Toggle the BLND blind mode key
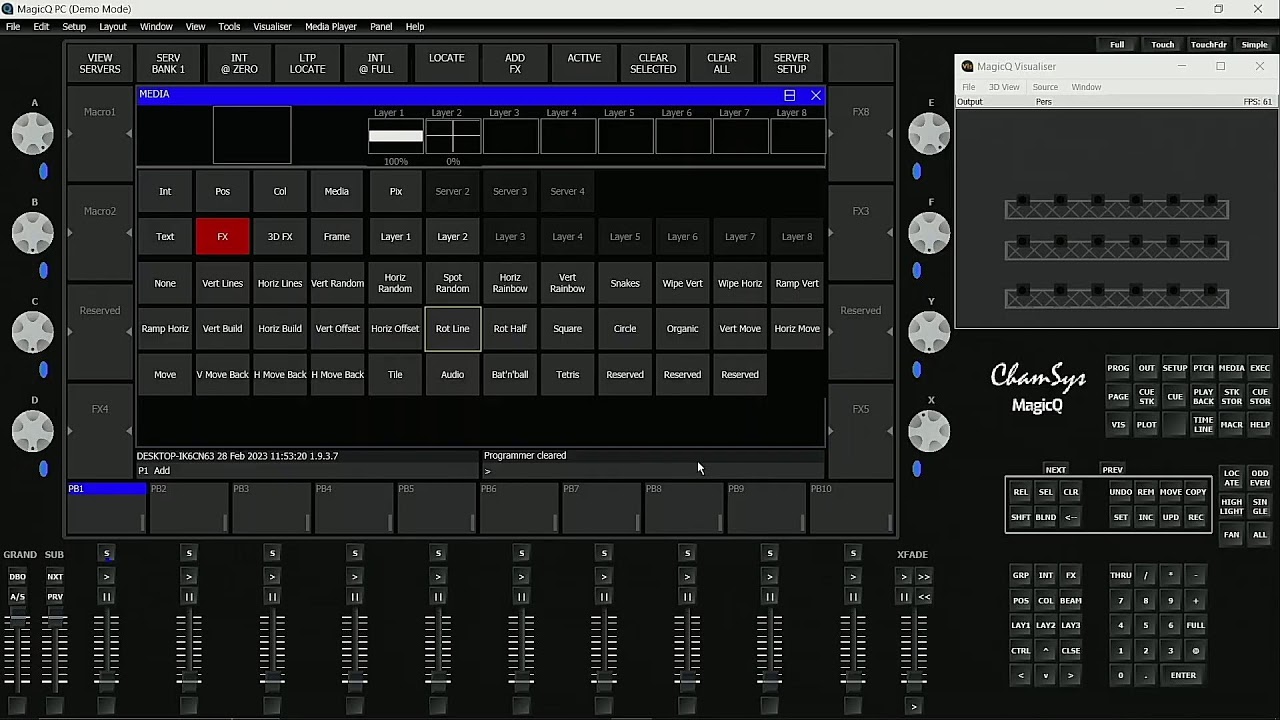1280x720 pixels. 1046,517
